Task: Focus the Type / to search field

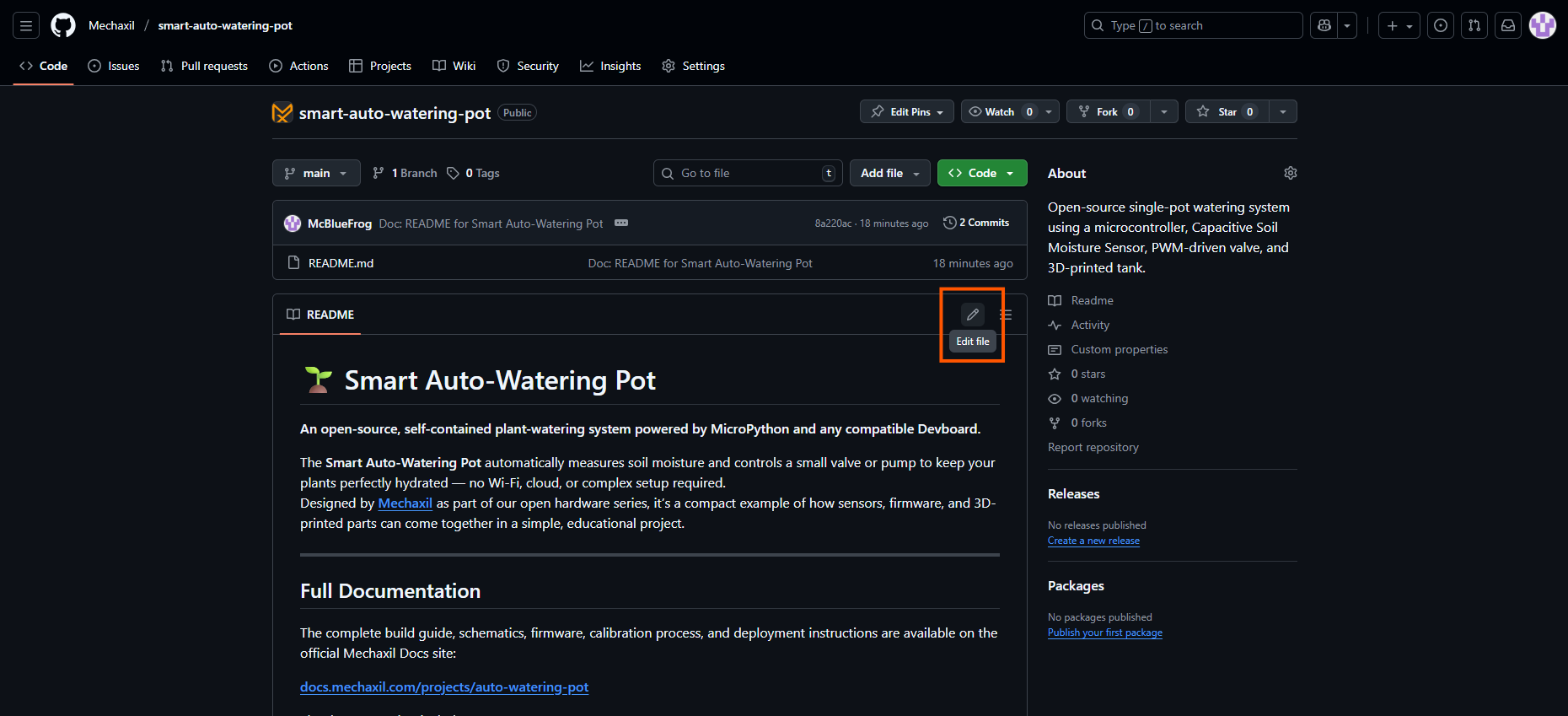Action: point(1193,25)
